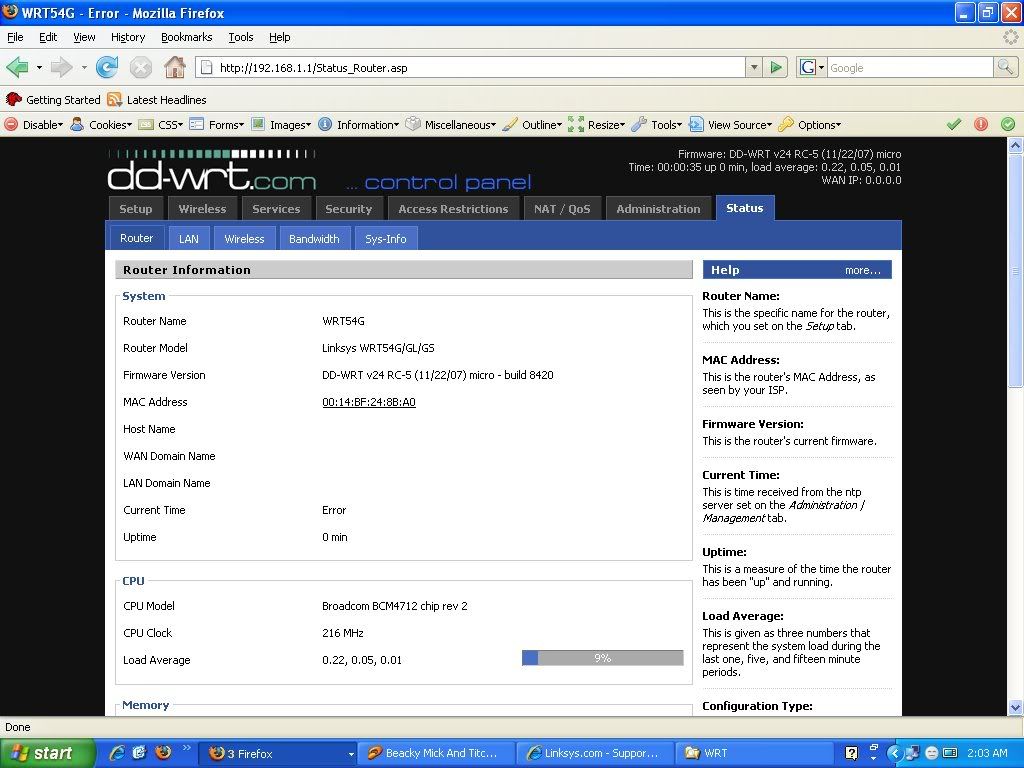The width and height of the screenshot is (1024, 768).
Task: Open the Access Restrictions tab
Action: click(453, 209)
